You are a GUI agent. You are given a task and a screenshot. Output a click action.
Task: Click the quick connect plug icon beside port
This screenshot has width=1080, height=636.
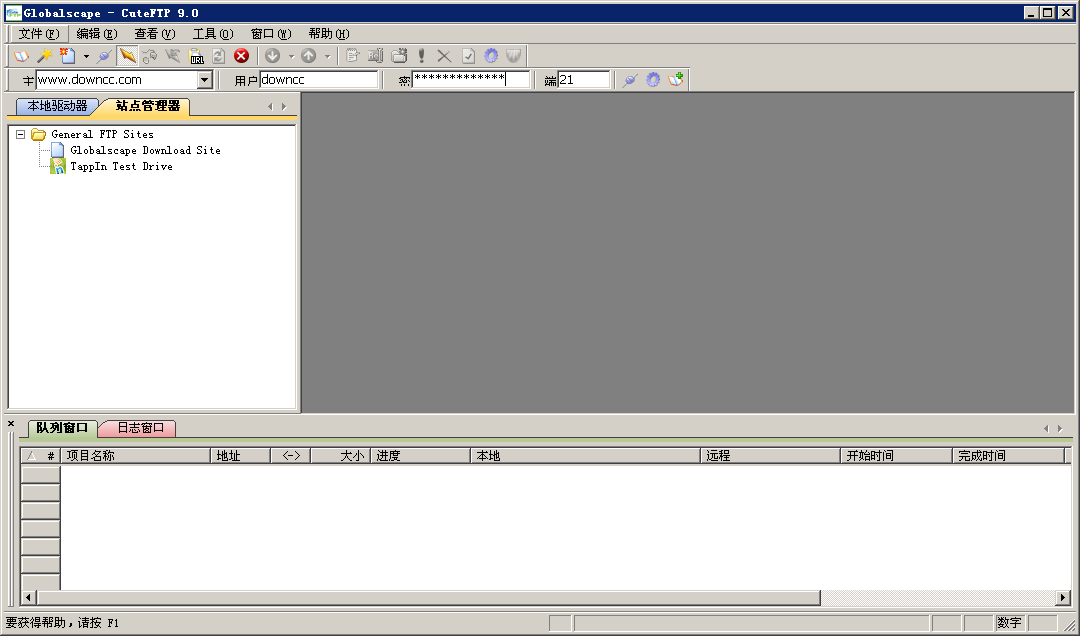pos(629,80)
